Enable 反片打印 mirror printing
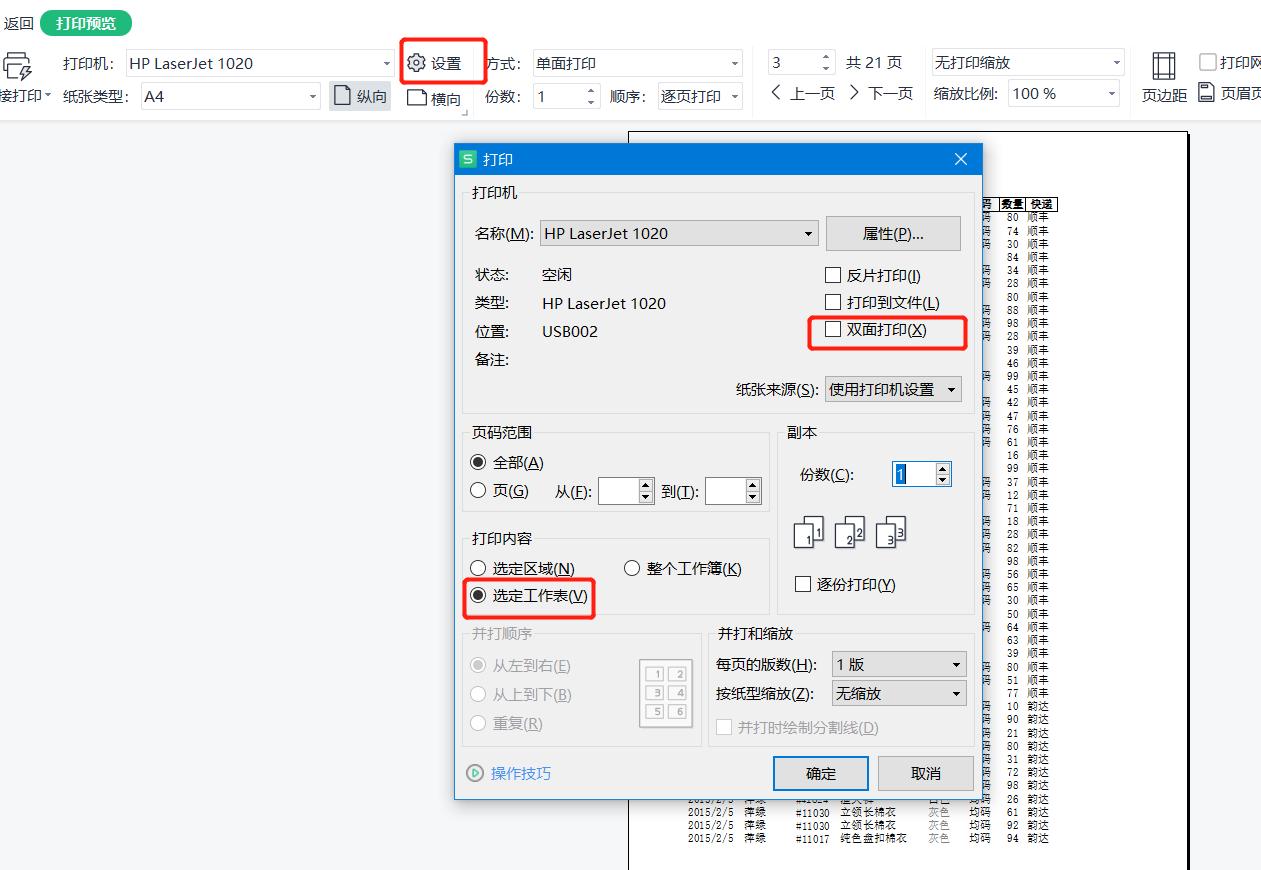 [x=831, y=274]
